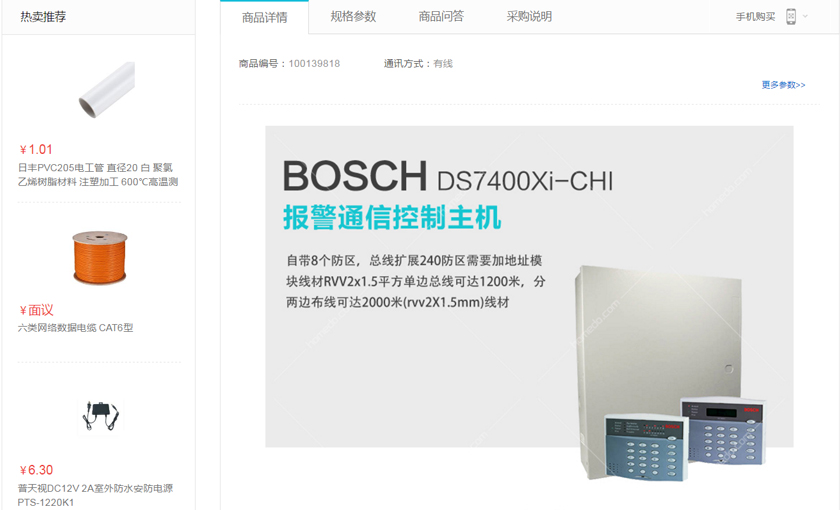Click the 手机购买 text

tap(755, 17)
